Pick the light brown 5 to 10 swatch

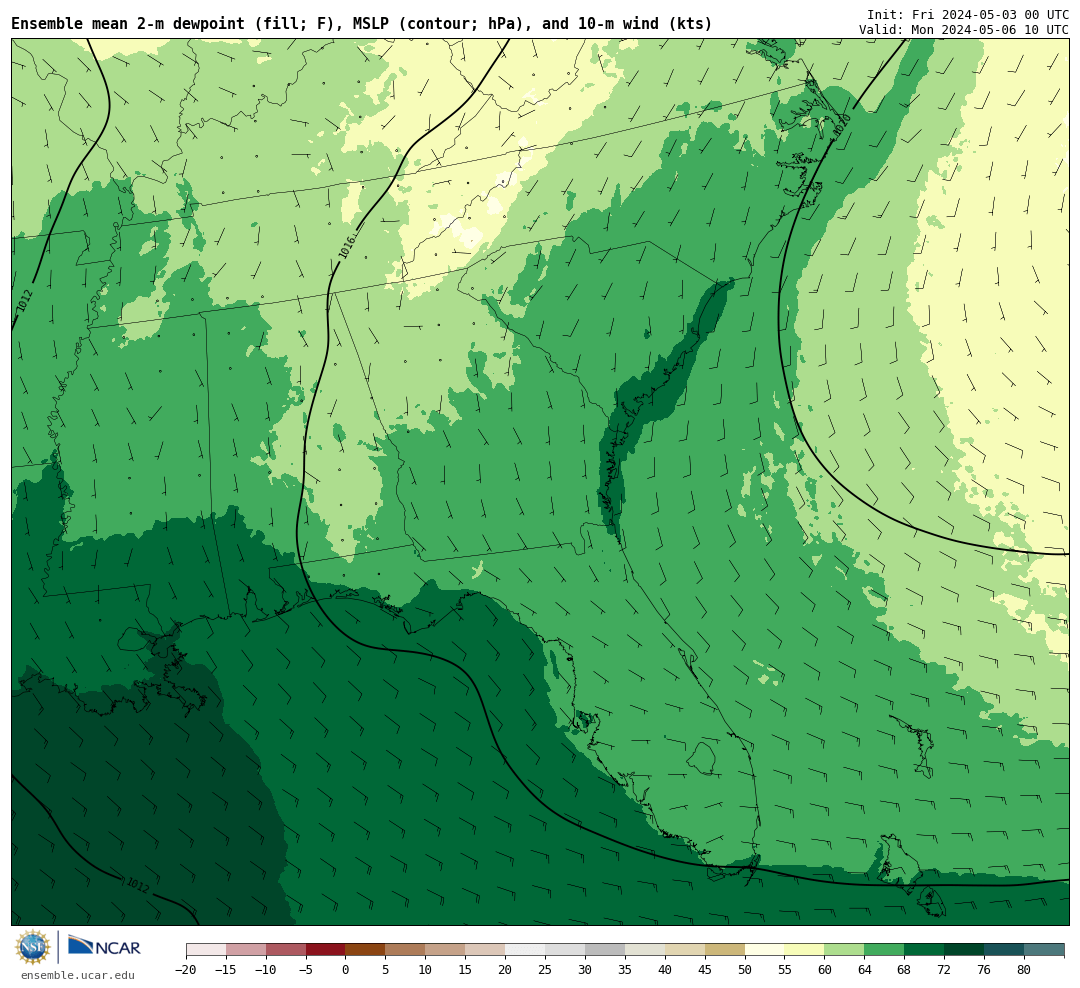(x=405, y=949)
